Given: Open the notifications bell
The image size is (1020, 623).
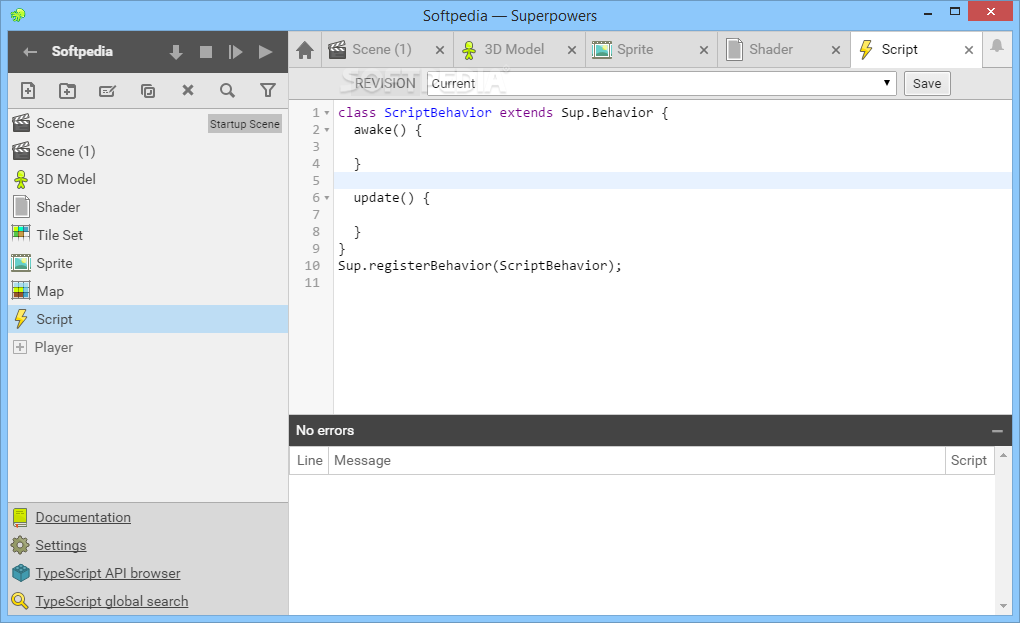Looking at the screenshot, I should click(997, 46).
